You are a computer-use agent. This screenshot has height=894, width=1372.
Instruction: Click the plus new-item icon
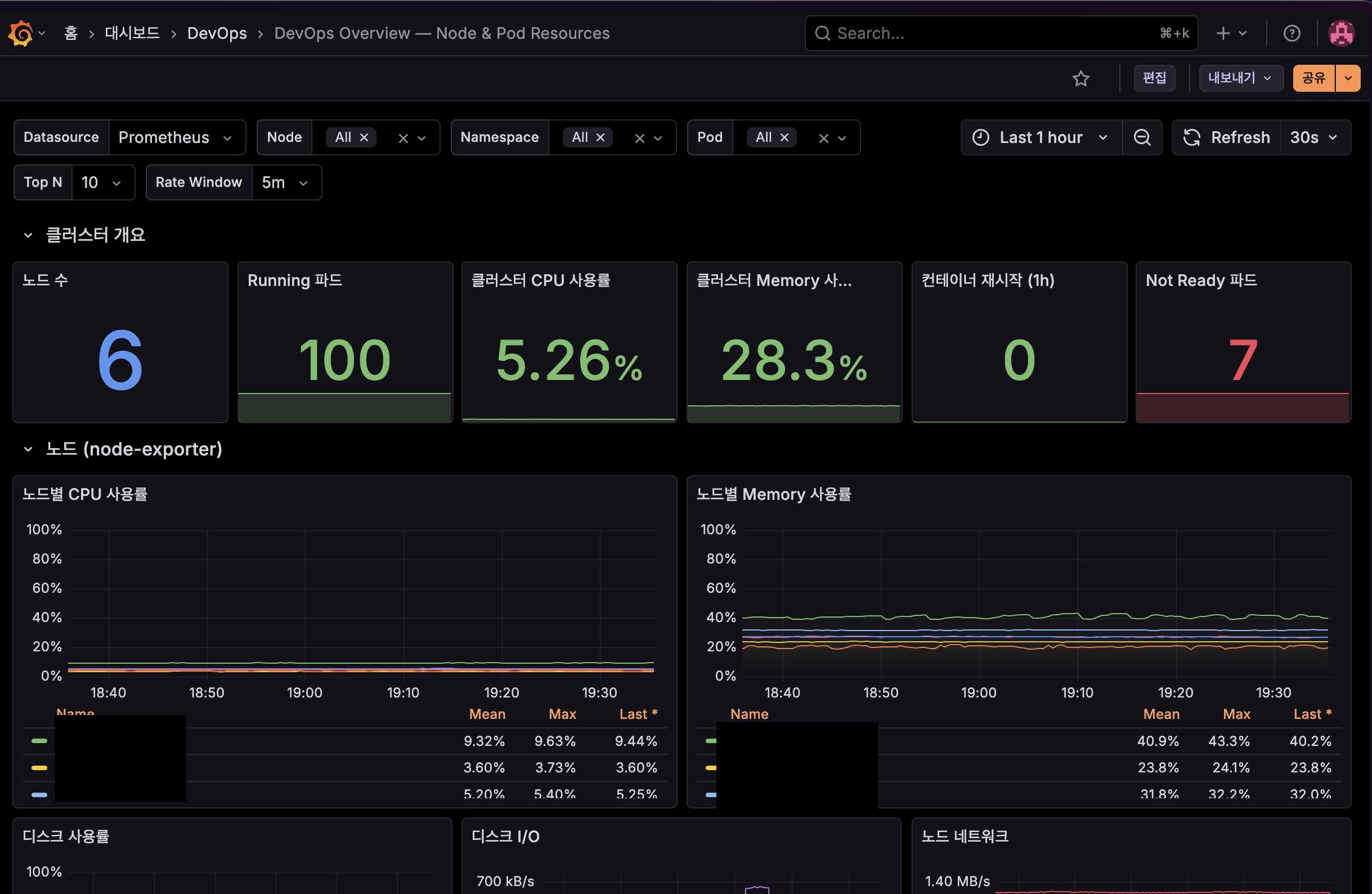(x=1223, y=33)
